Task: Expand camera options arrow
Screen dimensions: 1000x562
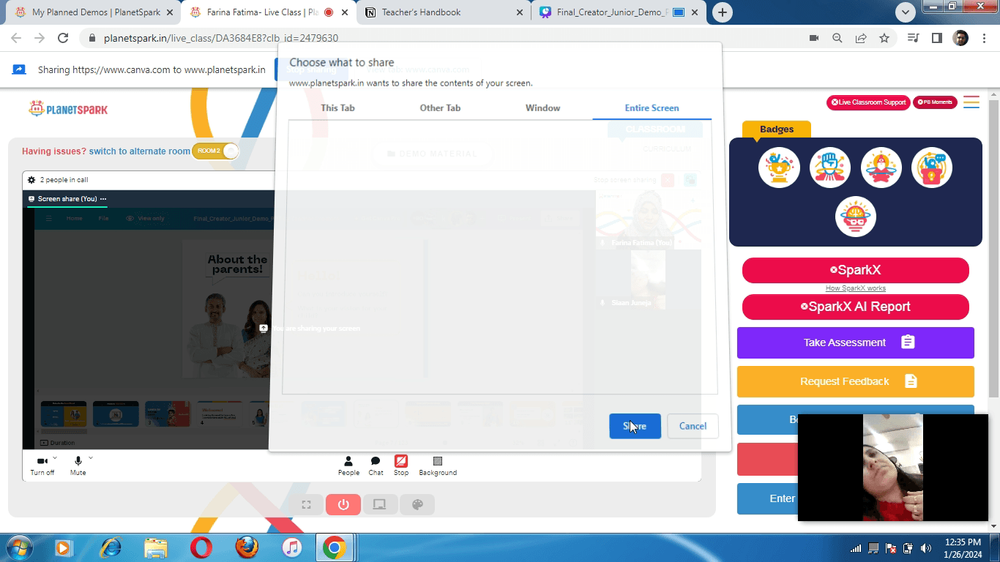Action: 55,457
